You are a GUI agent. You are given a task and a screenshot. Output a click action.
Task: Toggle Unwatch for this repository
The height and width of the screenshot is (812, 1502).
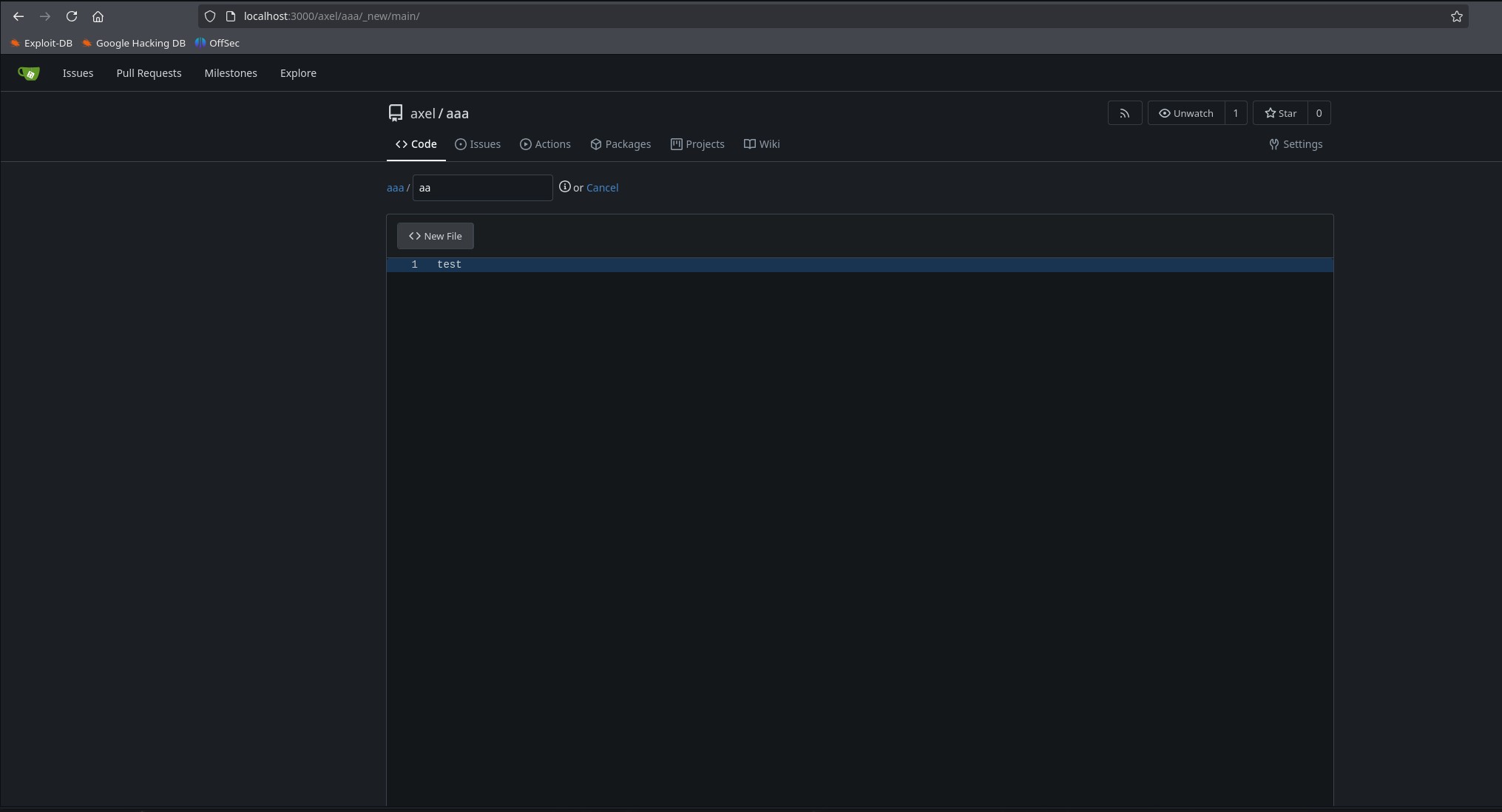(1185, 113)
